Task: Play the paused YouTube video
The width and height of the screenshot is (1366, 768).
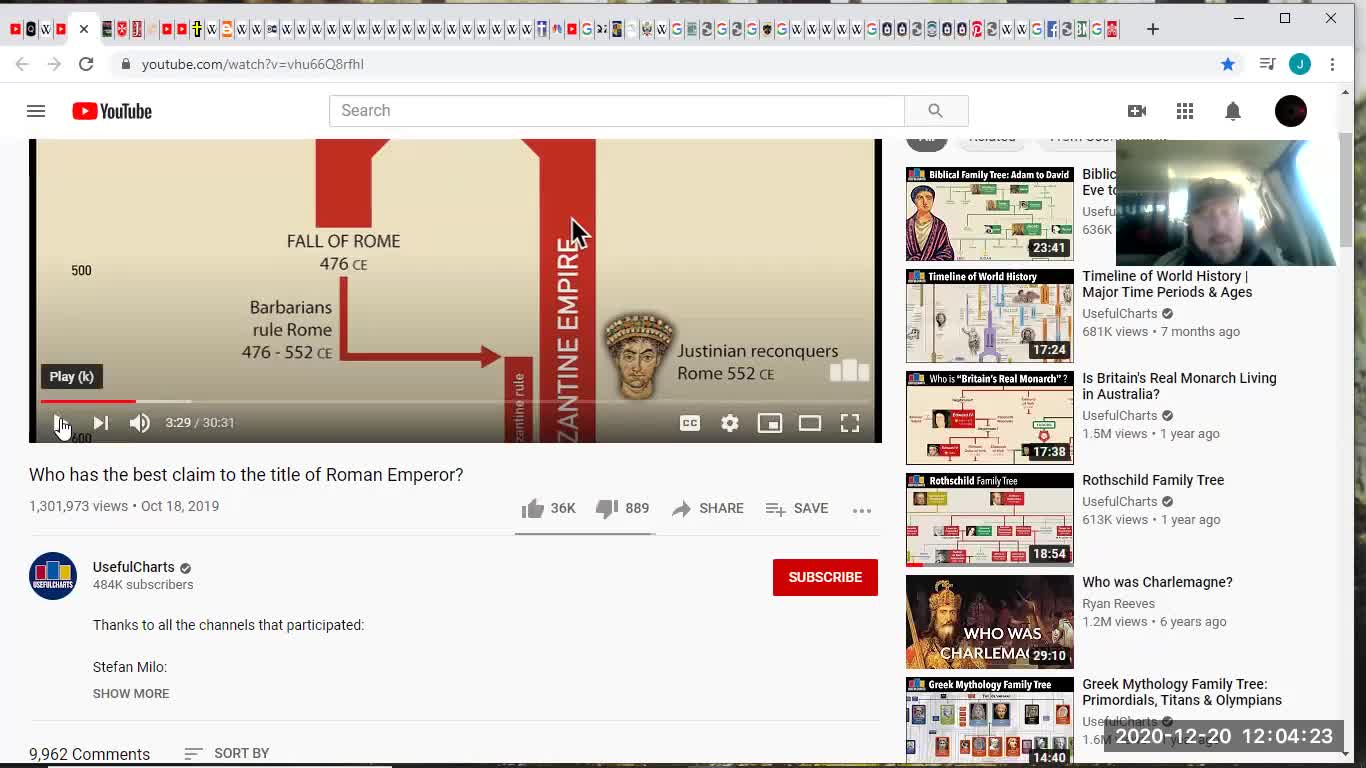Action: 60,423
